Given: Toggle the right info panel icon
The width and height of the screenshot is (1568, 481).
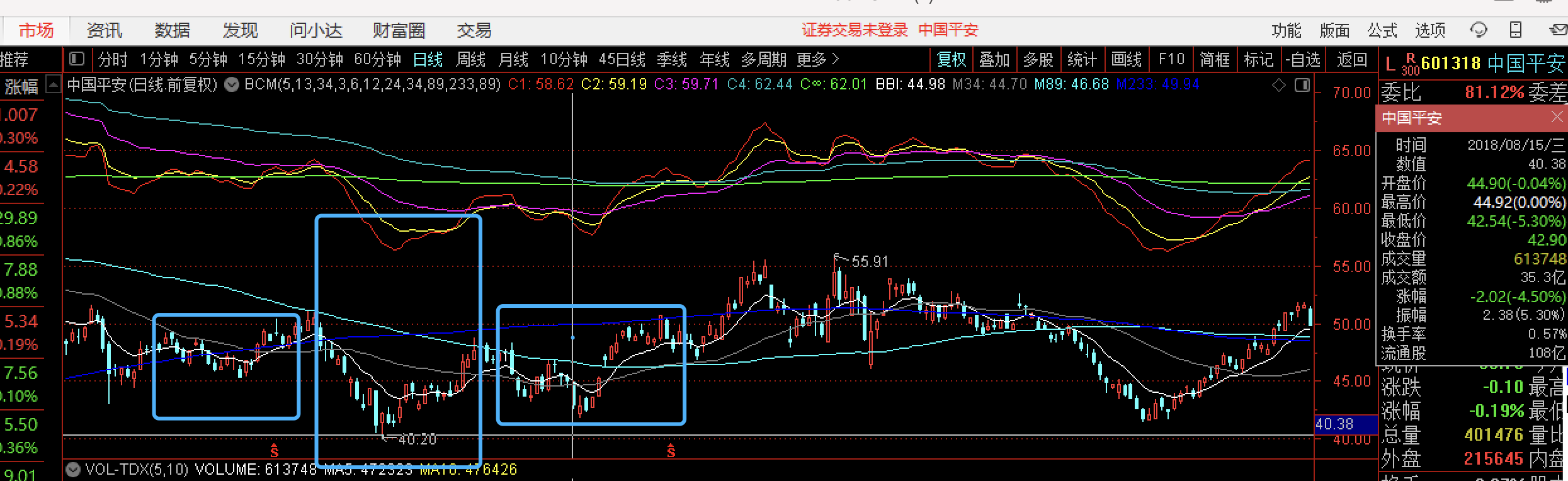Looking at the screenshot, I should click(x=1302, y=85).
